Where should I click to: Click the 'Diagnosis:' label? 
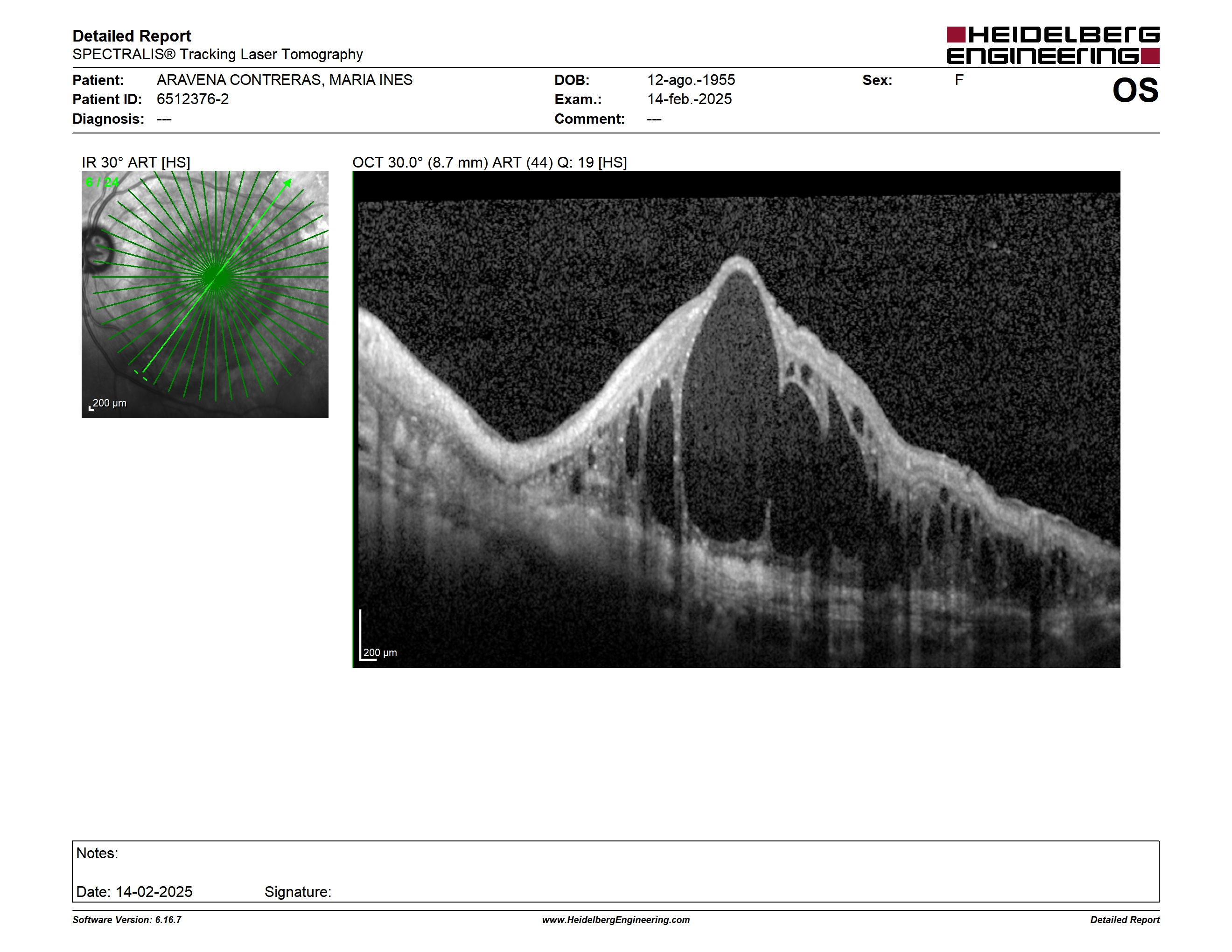pyautogui.click(x=108, y=119)
